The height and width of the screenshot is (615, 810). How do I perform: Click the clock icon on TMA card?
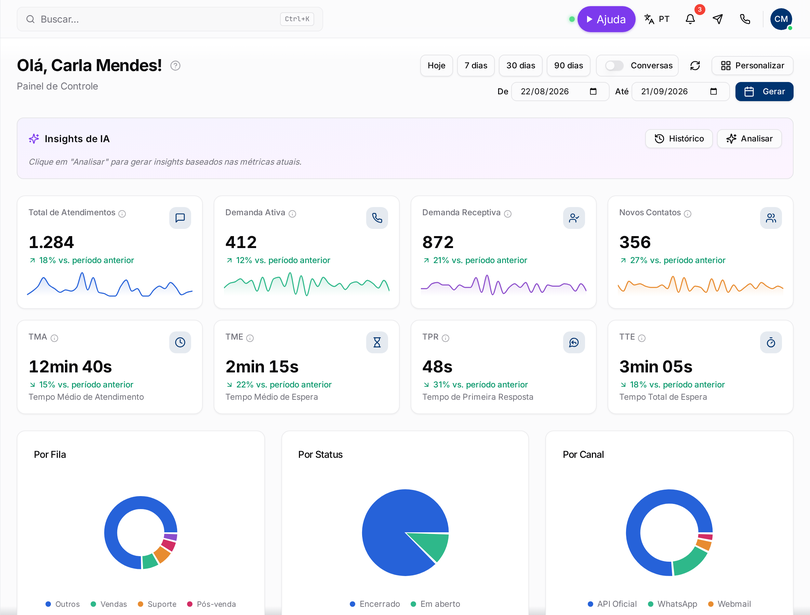click(x=180, y=342)
